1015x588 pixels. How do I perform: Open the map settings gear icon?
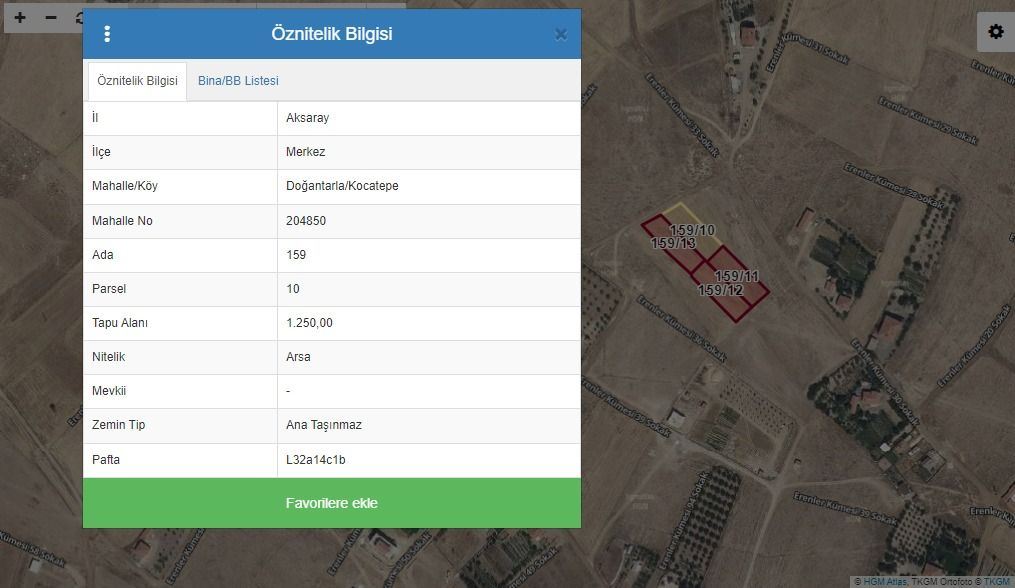(995, 32)
